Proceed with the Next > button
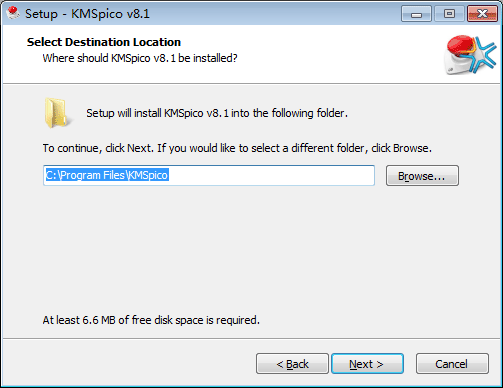The width and height of the screenshot is (503, 388). (367, 364)
